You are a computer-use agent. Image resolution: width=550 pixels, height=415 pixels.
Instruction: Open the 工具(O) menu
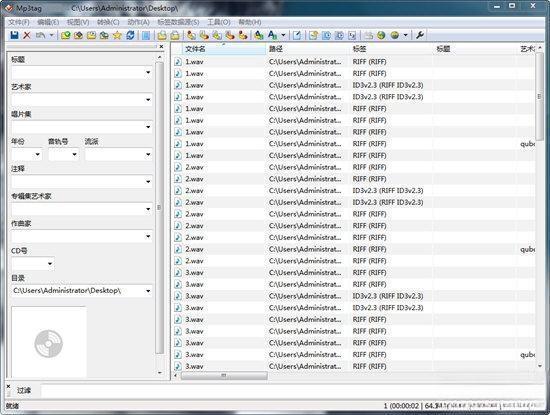pyautogui.click(x=219, y=22)
